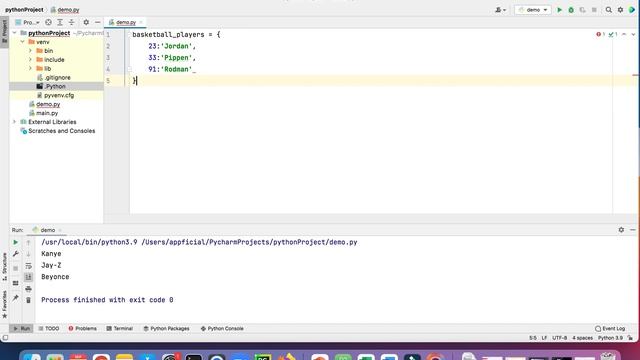Clear run output with the trash icon
Viewport: 640px width, 360px height.
(x=28, y=300)
